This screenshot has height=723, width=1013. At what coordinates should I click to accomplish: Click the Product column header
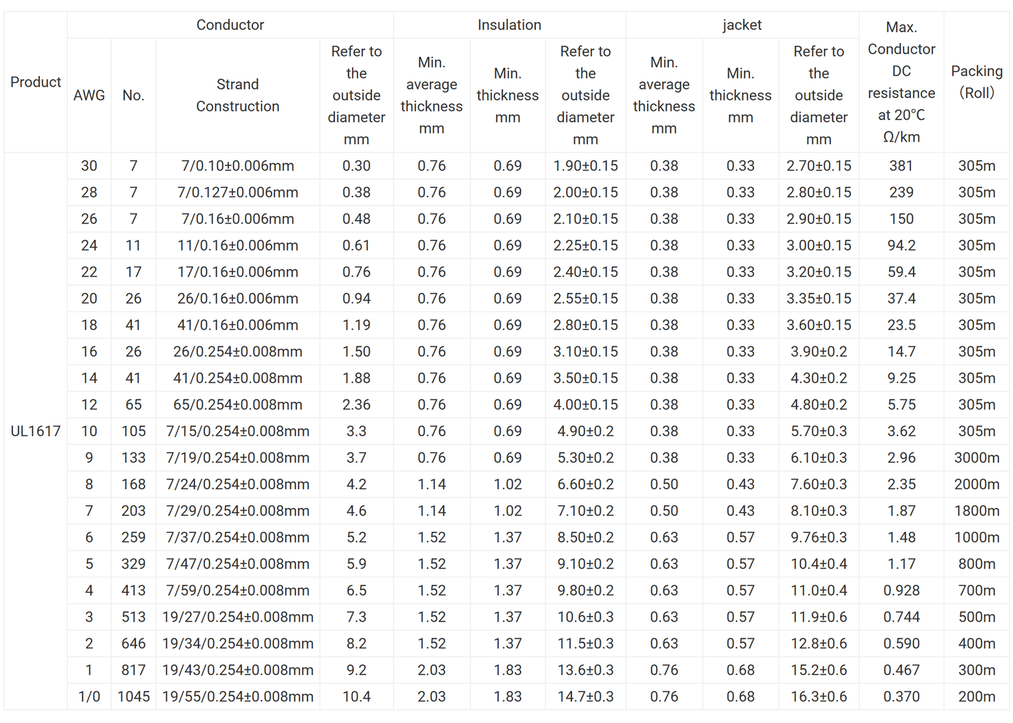click(x=36, y=82)
